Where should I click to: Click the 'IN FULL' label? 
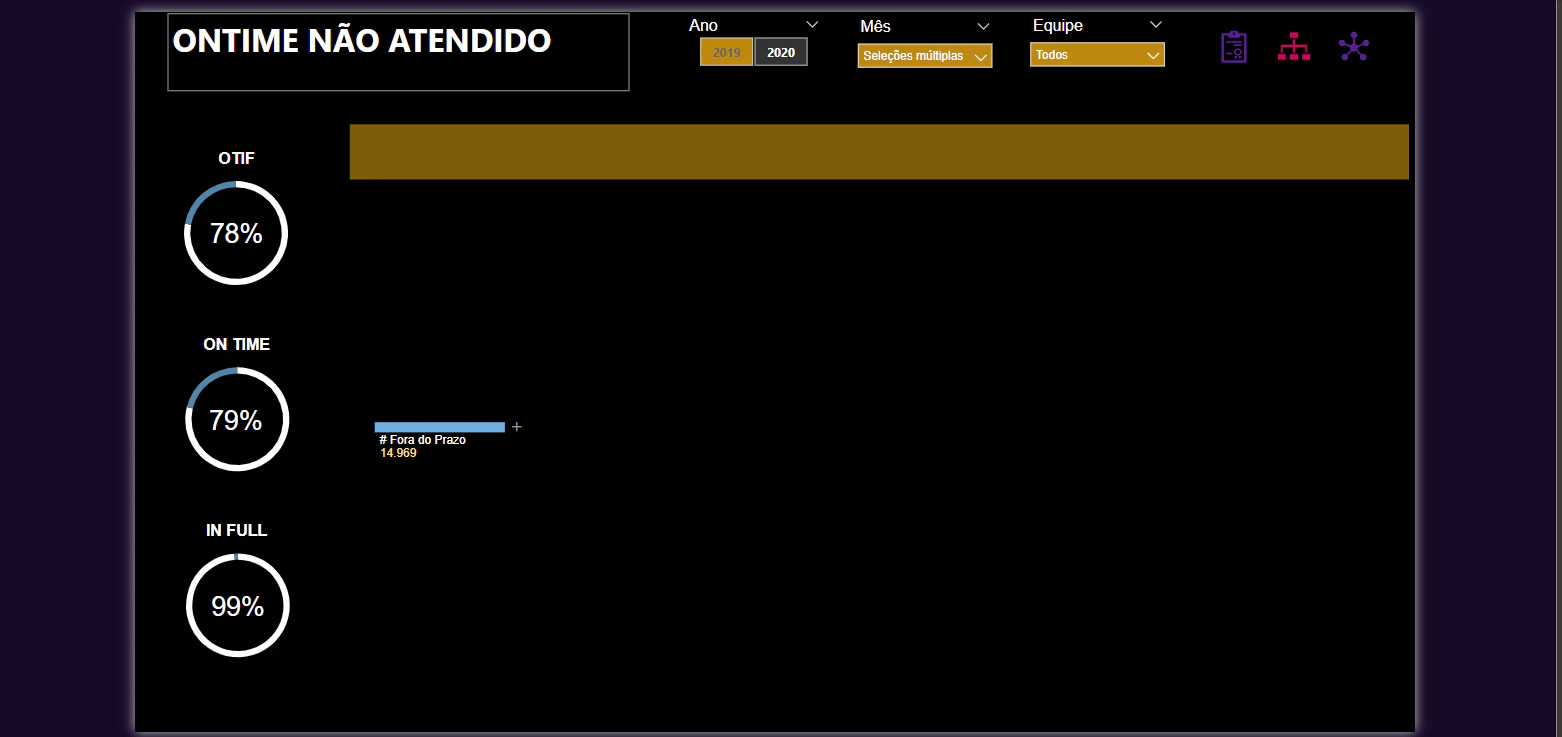[x=237, y=530]
